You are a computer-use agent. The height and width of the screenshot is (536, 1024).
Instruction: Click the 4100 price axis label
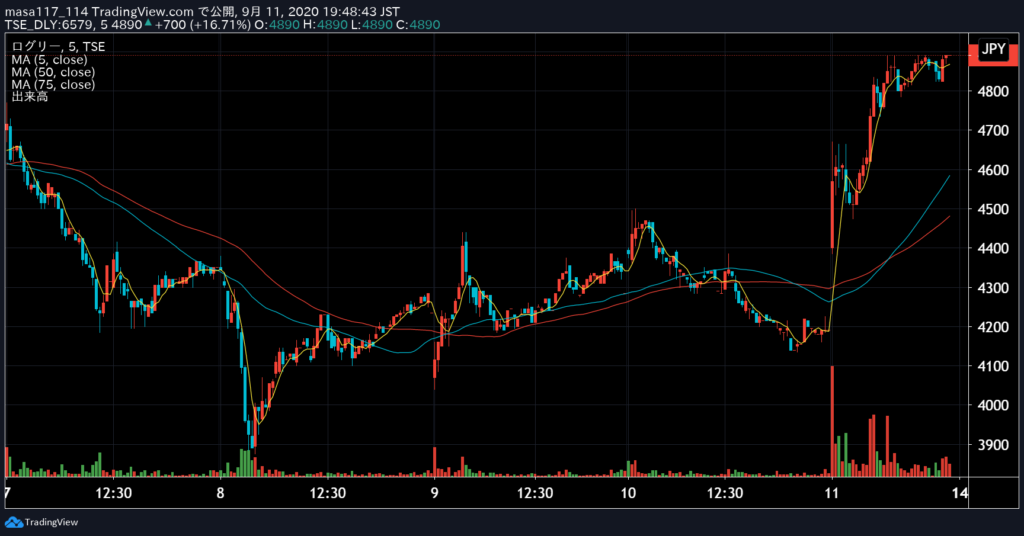(993, 366)
